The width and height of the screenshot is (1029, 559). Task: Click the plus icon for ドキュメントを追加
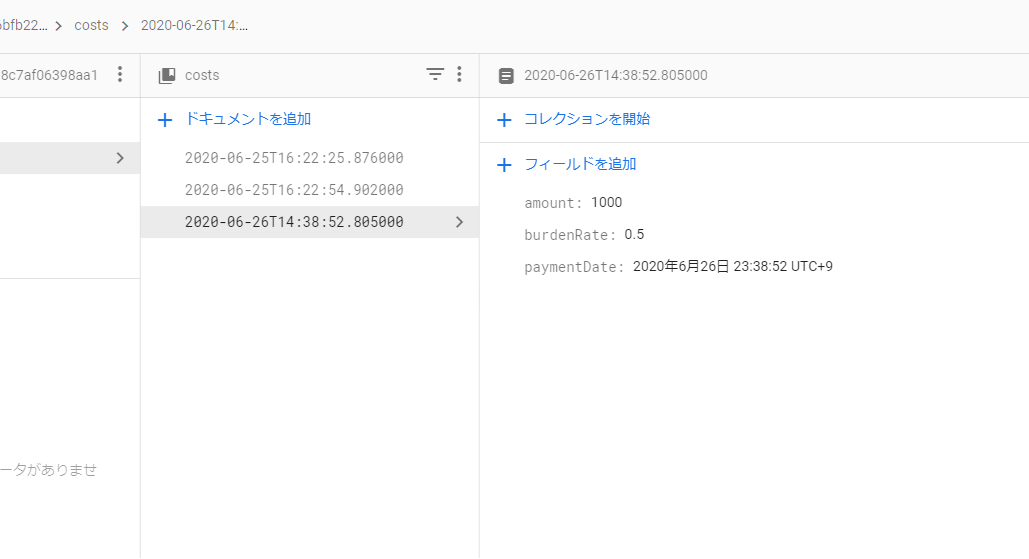[x=165, y=120]
